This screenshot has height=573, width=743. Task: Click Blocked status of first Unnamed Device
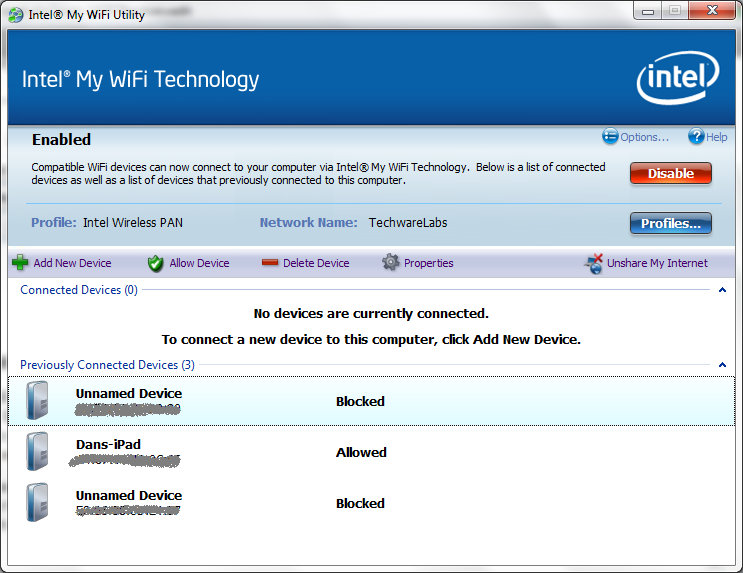click(x=360, y=401)
